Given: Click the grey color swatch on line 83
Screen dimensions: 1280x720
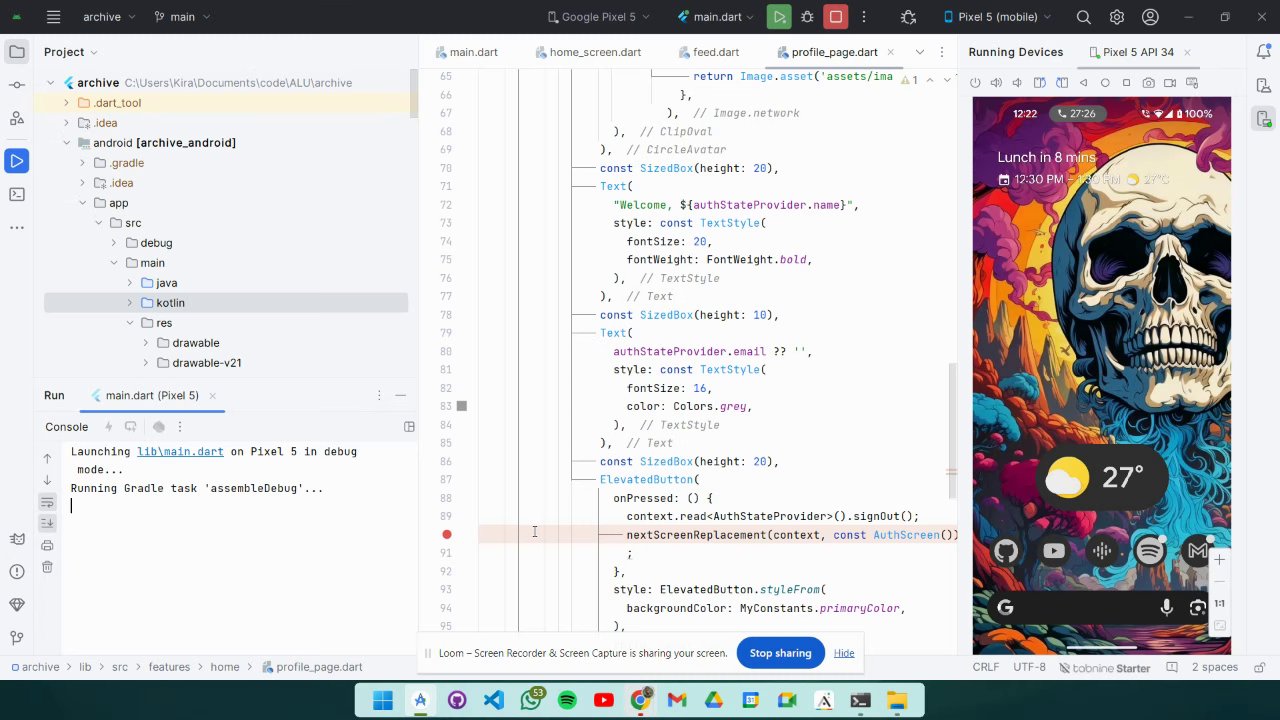Looking at the screenshot, I should point(461,406).
